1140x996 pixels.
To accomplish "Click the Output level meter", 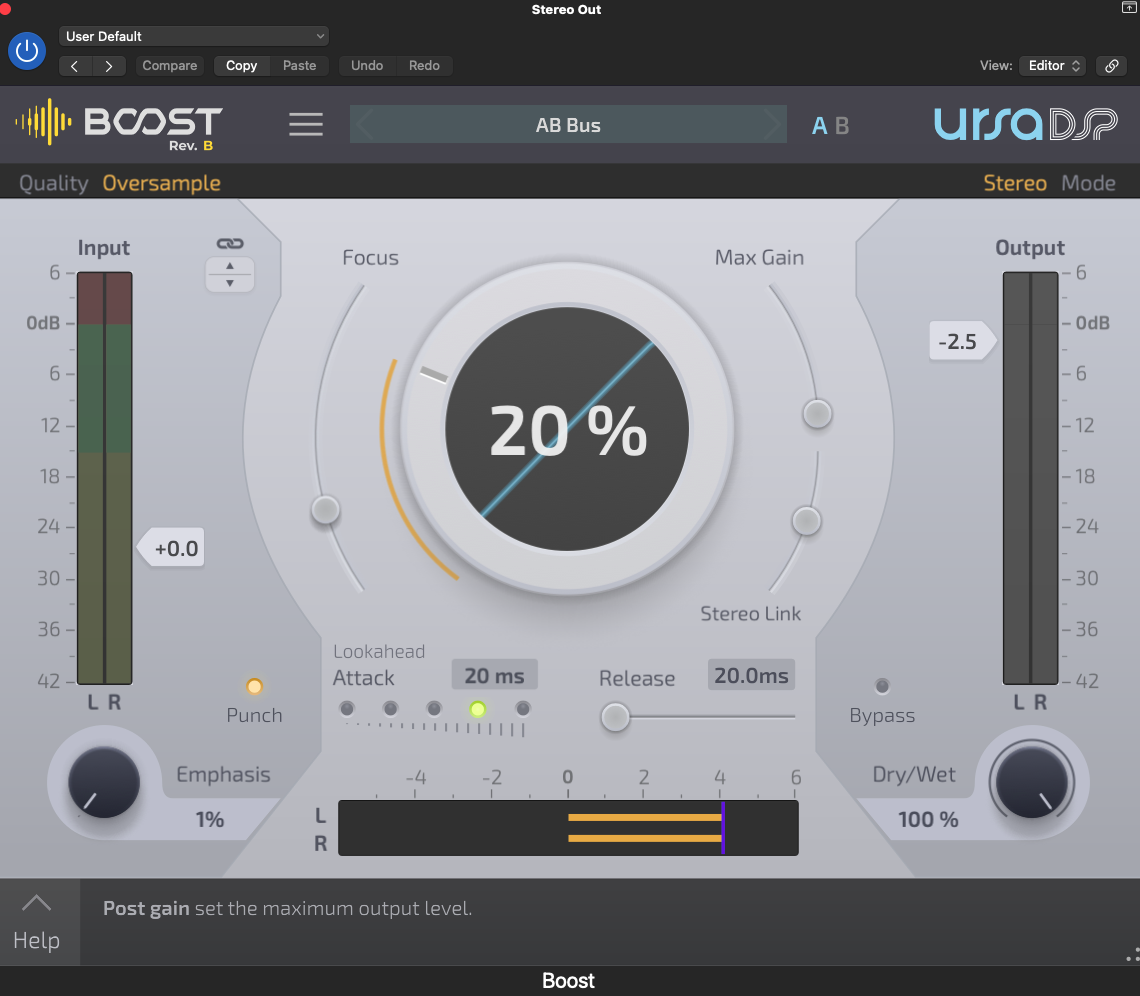I will (x=1030, y=478).
